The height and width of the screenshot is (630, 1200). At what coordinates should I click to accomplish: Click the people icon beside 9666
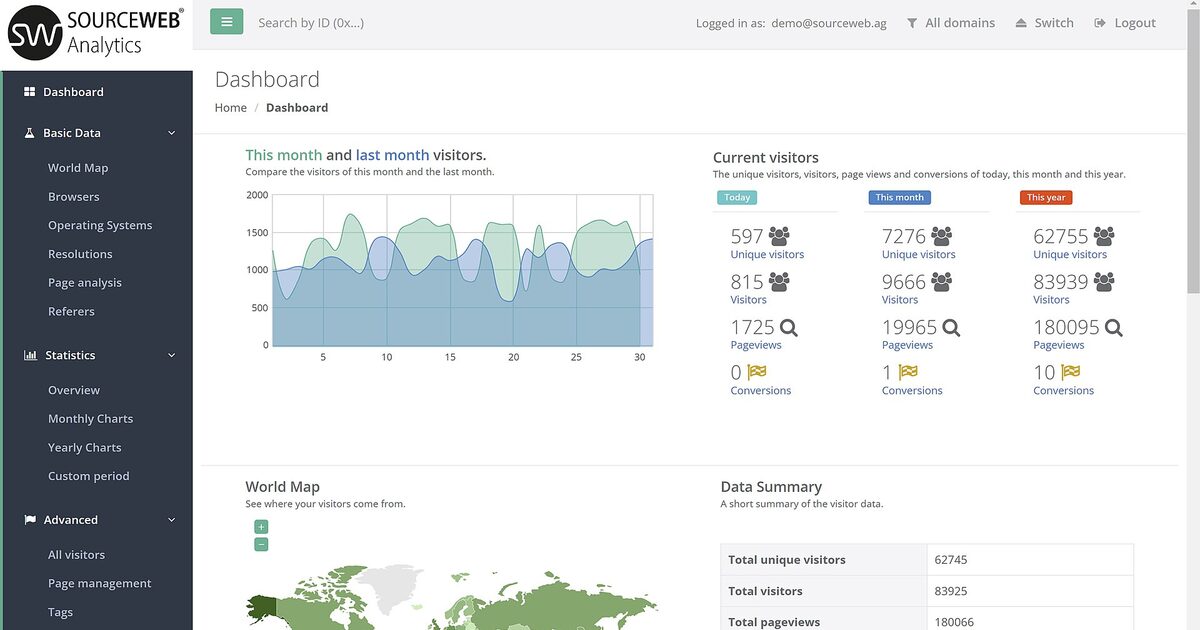click(x=942, y=282)
